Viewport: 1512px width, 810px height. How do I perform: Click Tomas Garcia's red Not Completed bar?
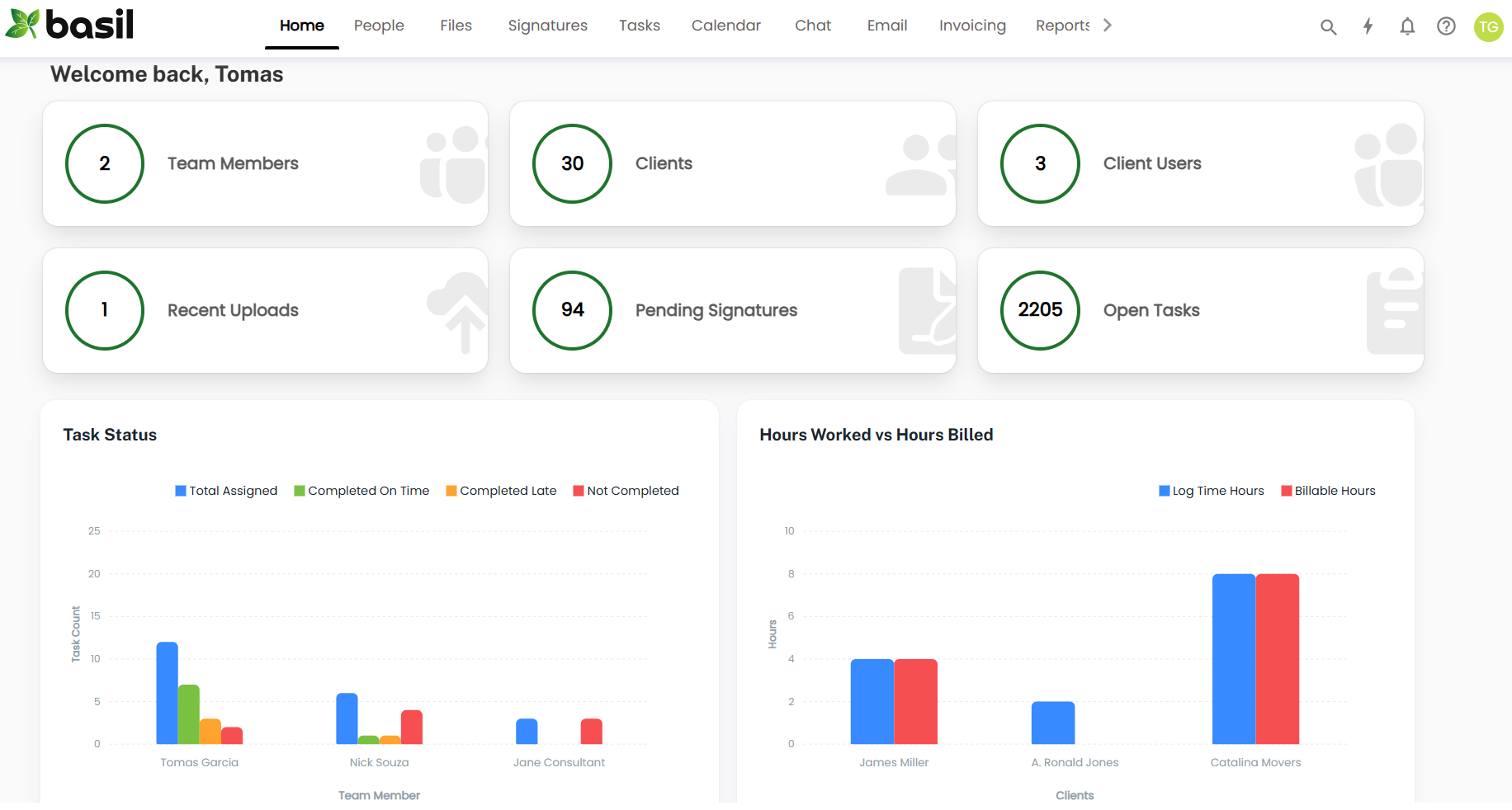click(x=232, y=736)
